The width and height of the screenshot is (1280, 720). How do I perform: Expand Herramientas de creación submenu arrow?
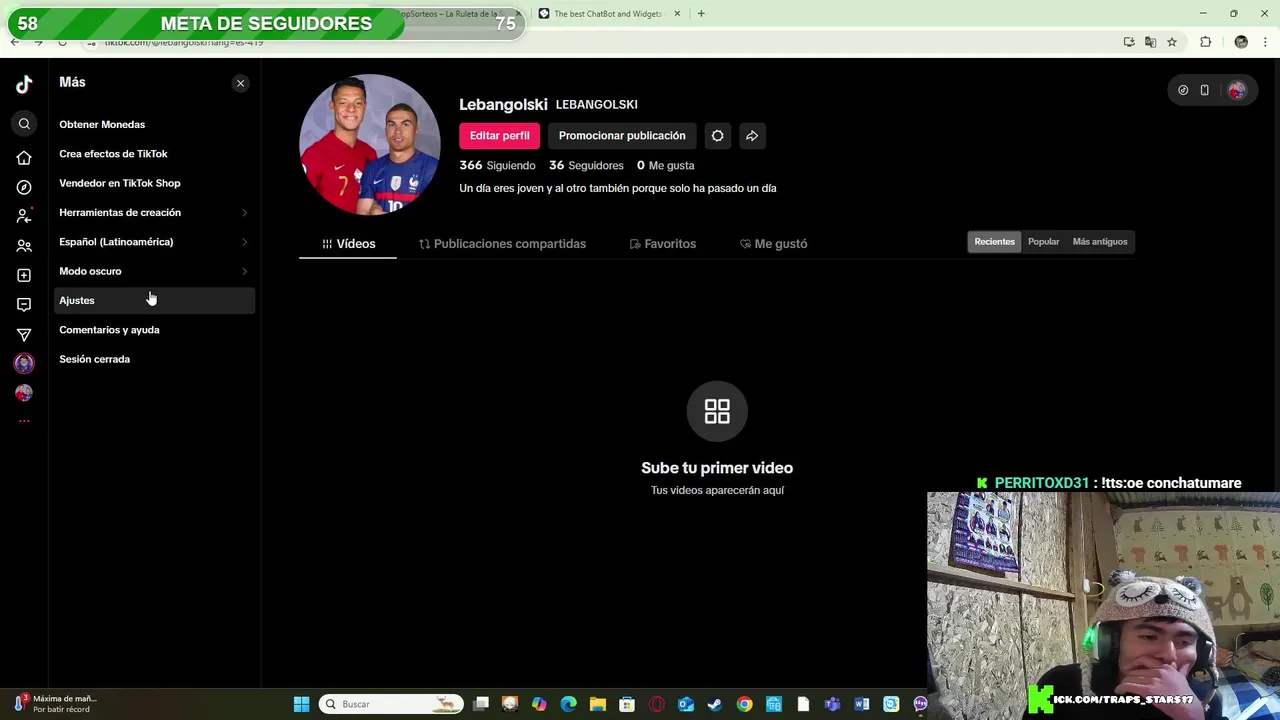[244, 212]
